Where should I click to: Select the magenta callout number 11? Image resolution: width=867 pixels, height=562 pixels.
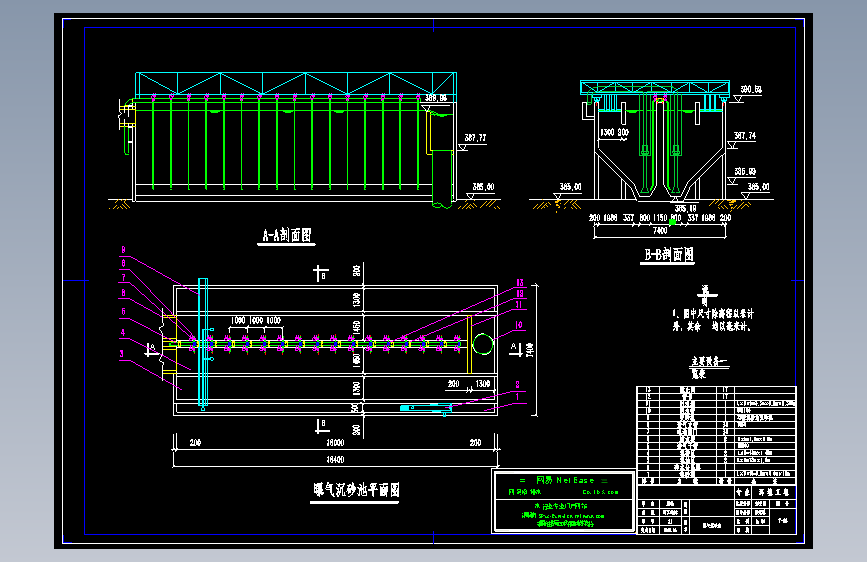[x=519, y=305]
